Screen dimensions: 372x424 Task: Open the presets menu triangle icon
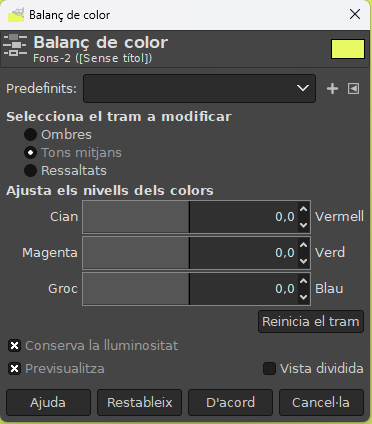[353, 89]
